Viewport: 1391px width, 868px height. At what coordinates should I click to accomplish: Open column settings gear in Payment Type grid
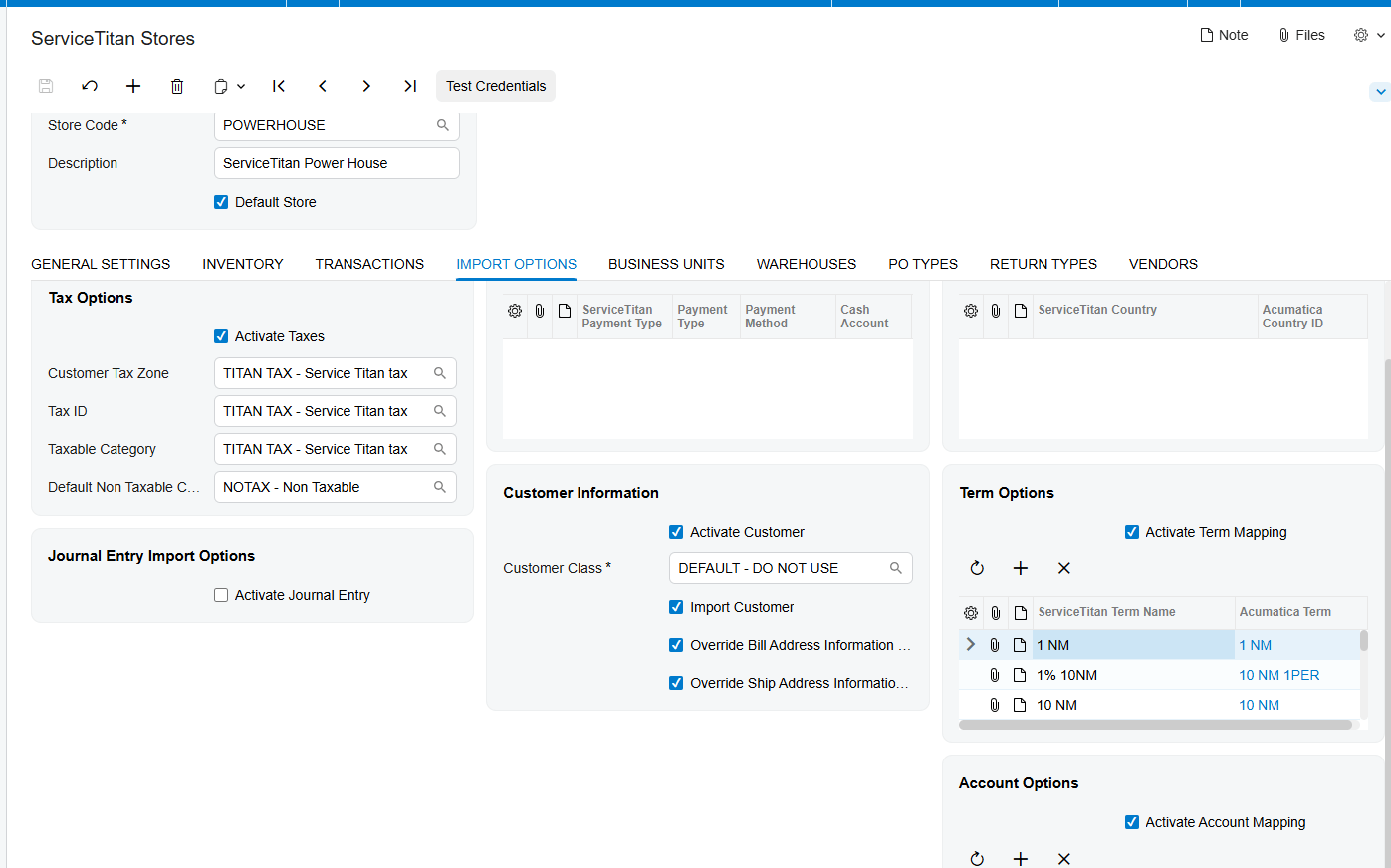[515, 311]
